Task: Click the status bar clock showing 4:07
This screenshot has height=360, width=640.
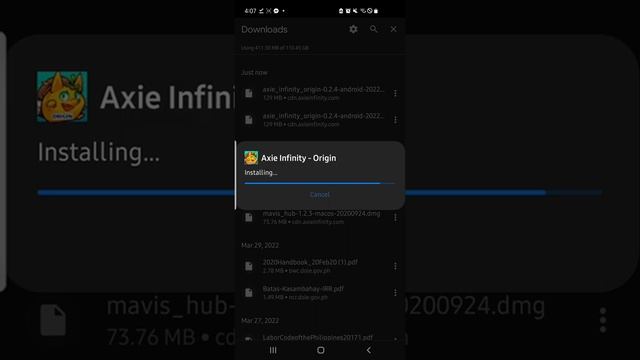Action: [250, 11]
